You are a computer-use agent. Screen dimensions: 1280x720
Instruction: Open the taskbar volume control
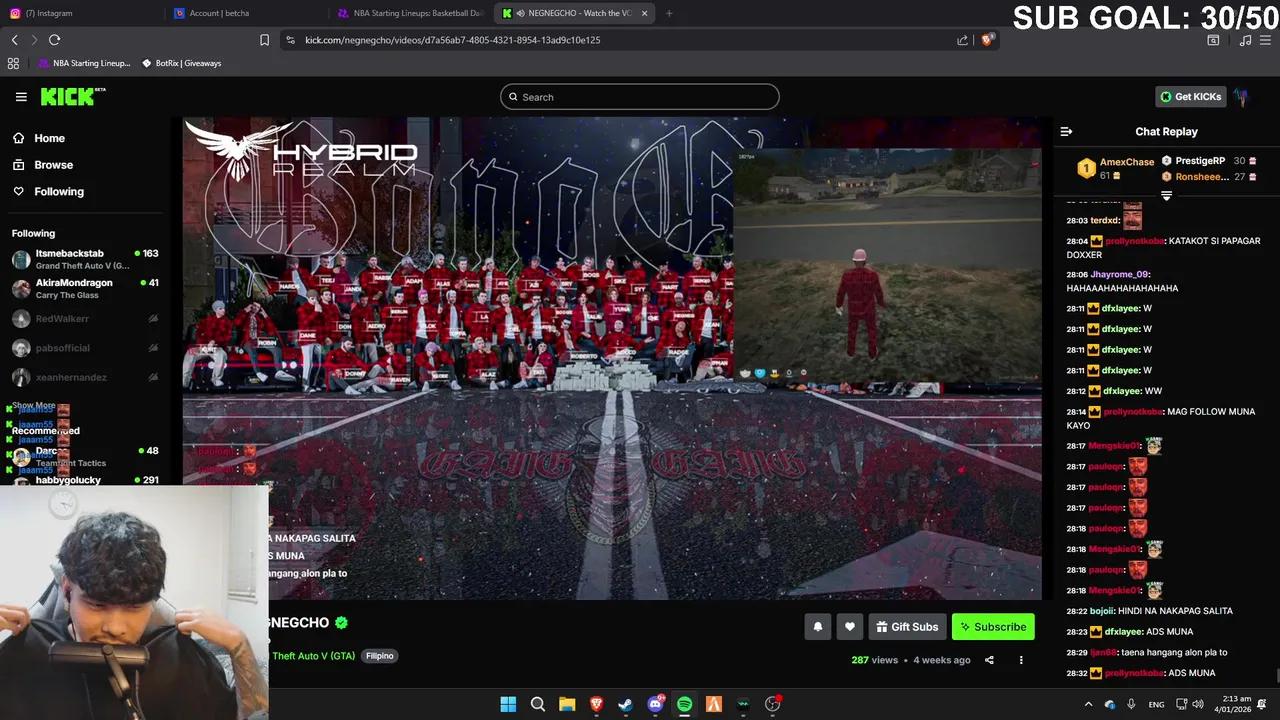pyautogui.click(x=1197, y=704)
